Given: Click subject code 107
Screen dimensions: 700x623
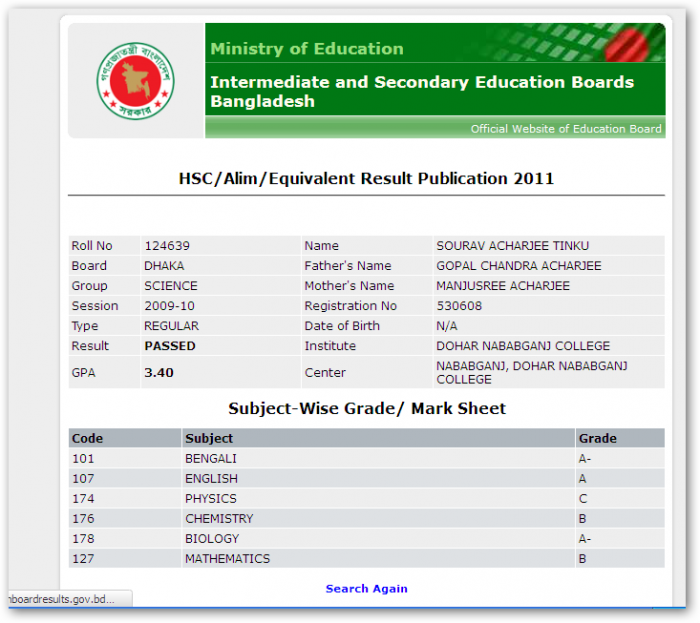Looking at the screenshot, I should tap(83, 479).
